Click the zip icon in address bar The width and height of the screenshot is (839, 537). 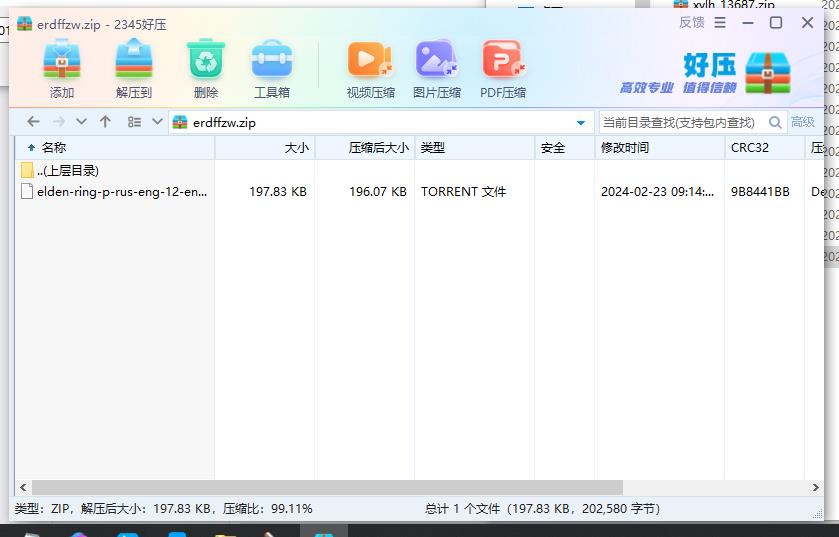(x=180, y=122)
